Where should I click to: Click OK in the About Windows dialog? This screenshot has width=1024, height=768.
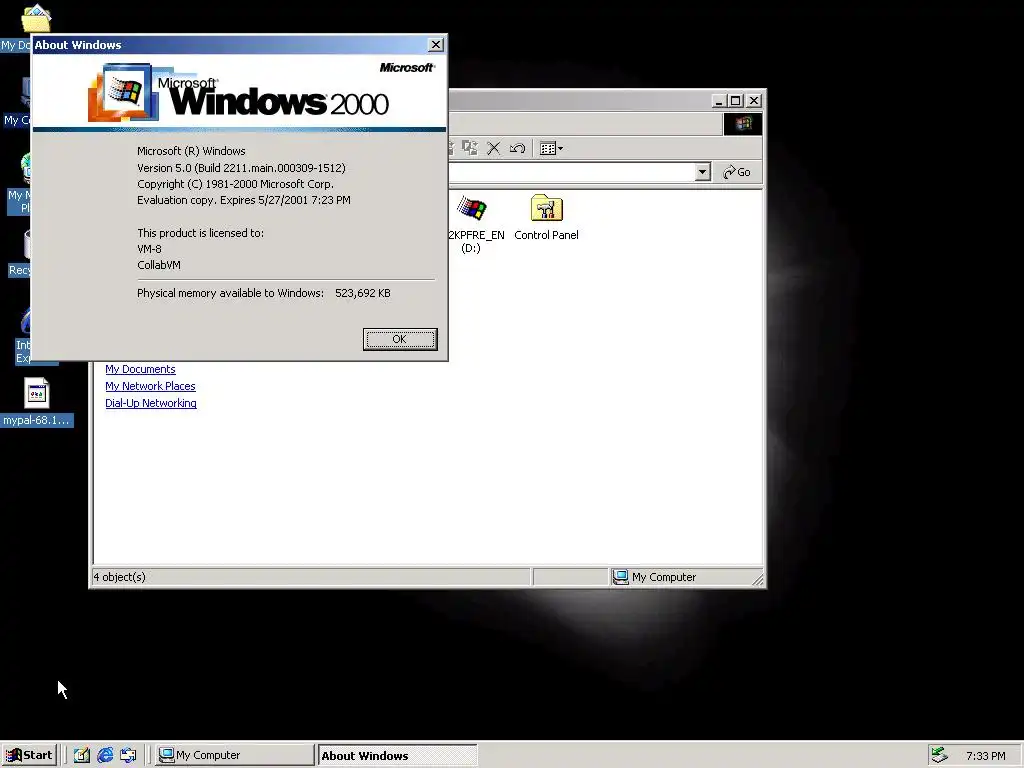(x=400, y=339)
